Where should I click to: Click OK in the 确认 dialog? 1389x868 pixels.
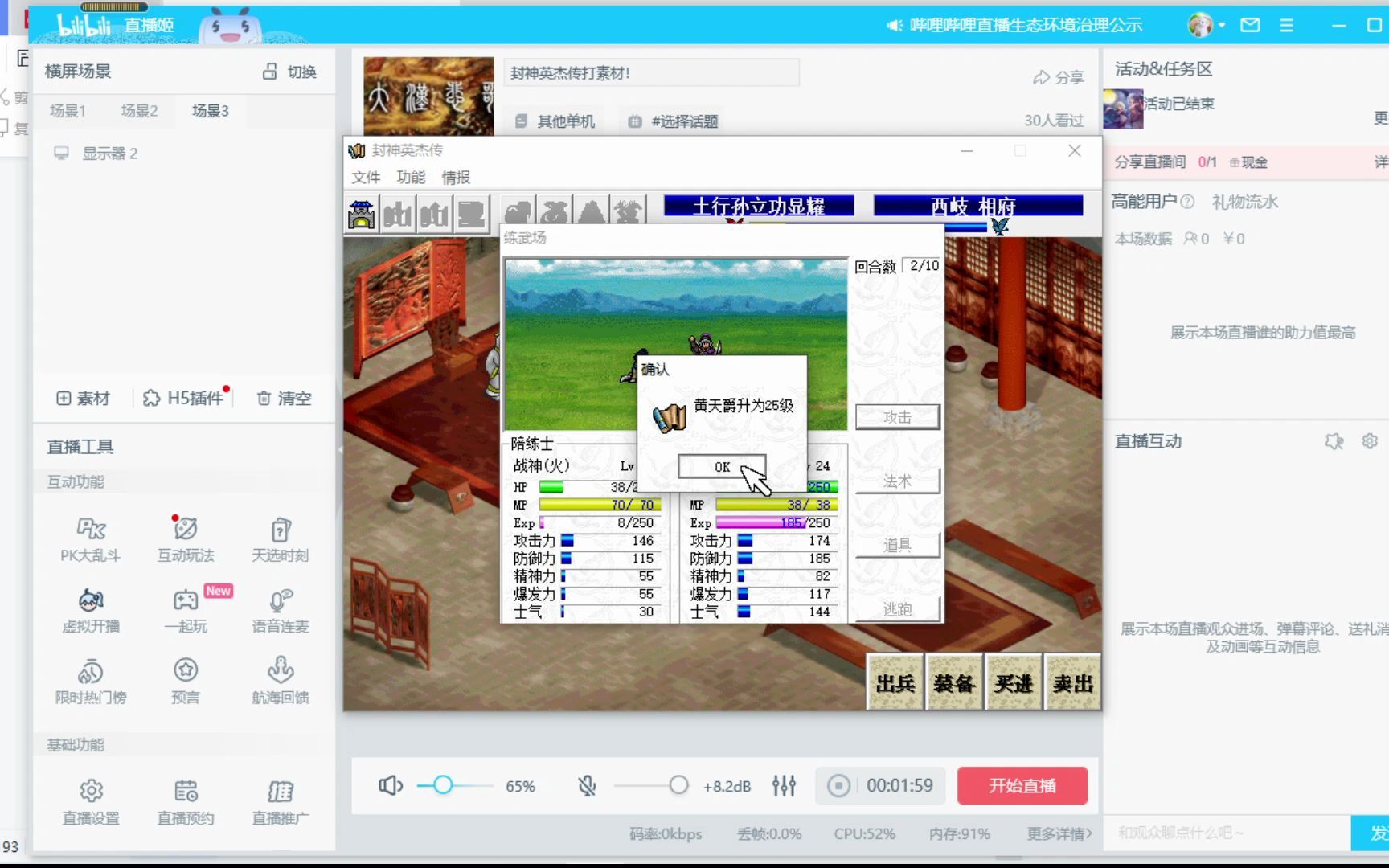(722, 466)
